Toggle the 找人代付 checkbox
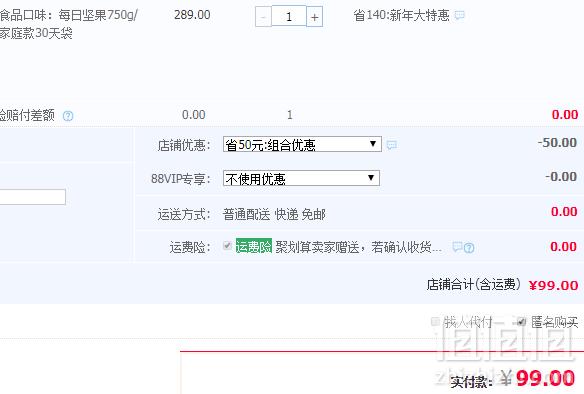 coord(435,321)
